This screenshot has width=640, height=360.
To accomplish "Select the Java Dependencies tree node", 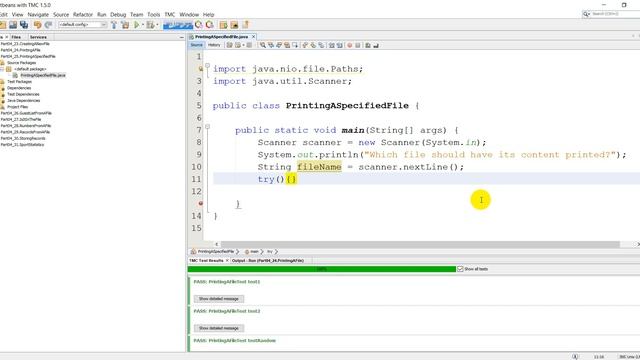I will (23, 100).
